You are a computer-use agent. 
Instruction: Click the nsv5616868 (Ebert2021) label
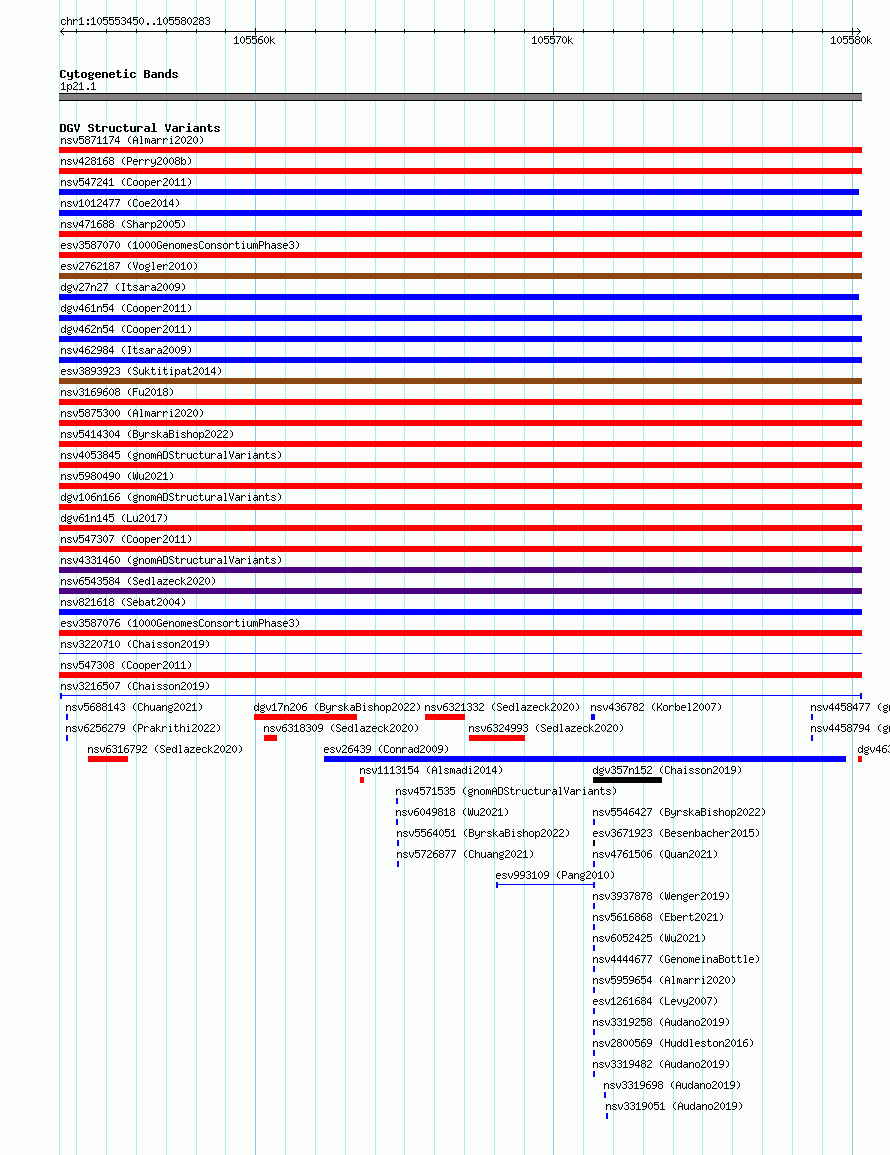point(659,917)
